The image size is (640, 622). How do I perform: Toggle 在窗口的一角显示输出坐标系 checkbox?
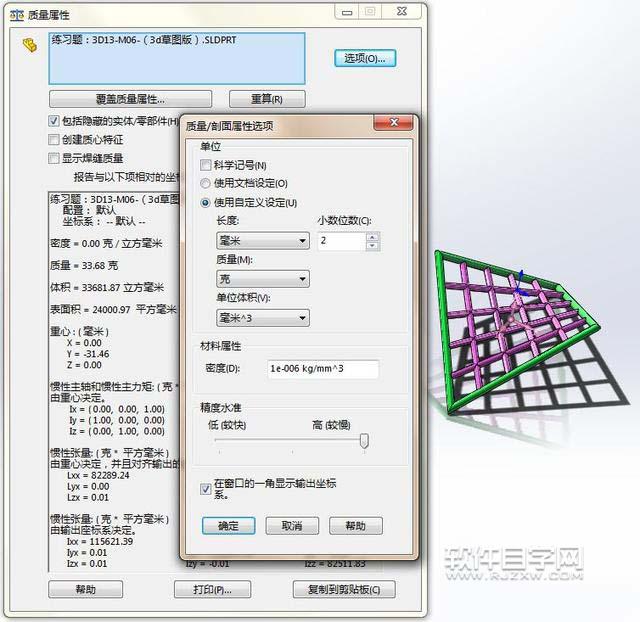click(206, 489)
